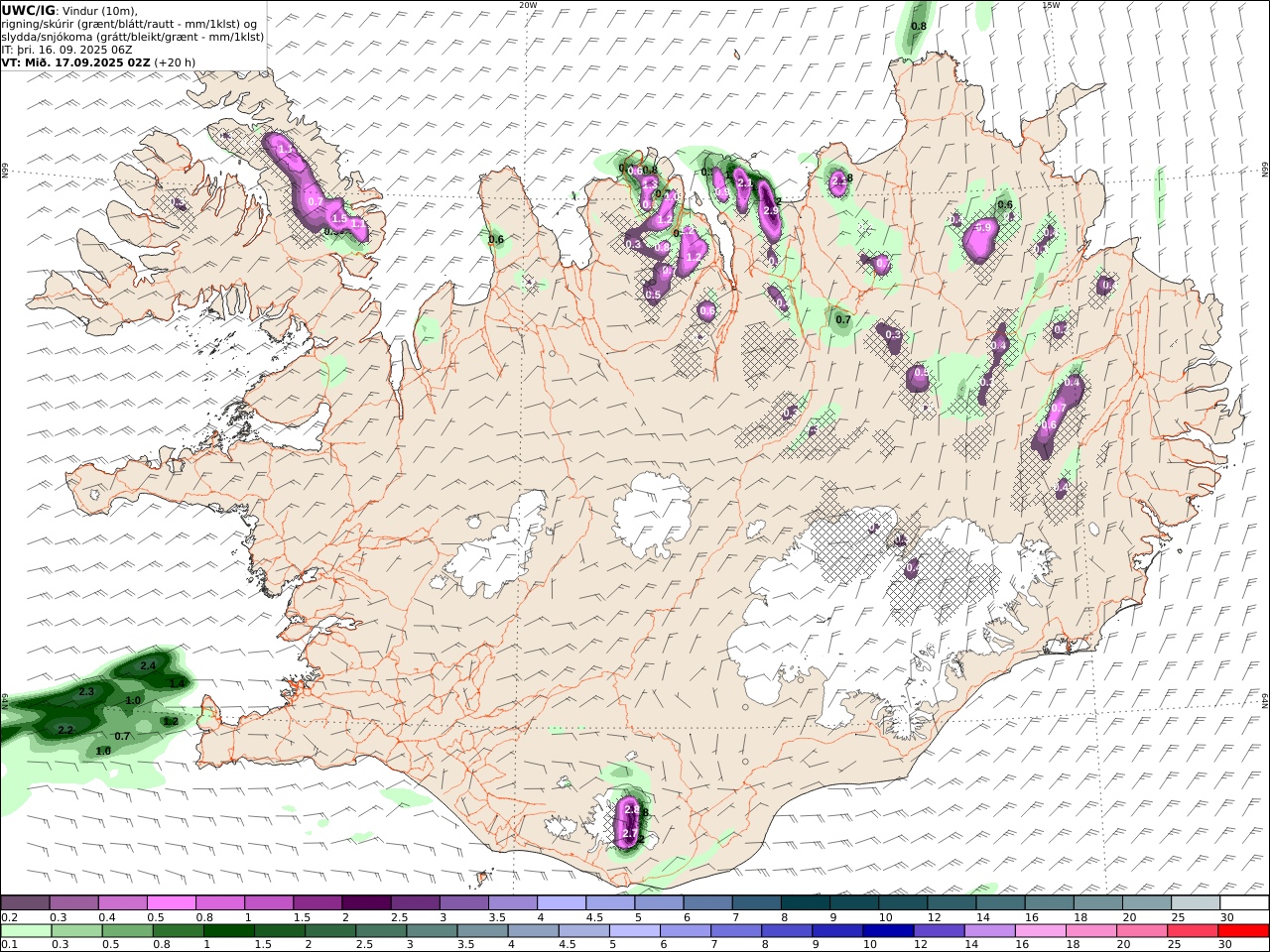The width and height of the screenshot is (1270, 952).
Task: Click the bright red swatch labeled 30
Action: (x=1244, y=931)
